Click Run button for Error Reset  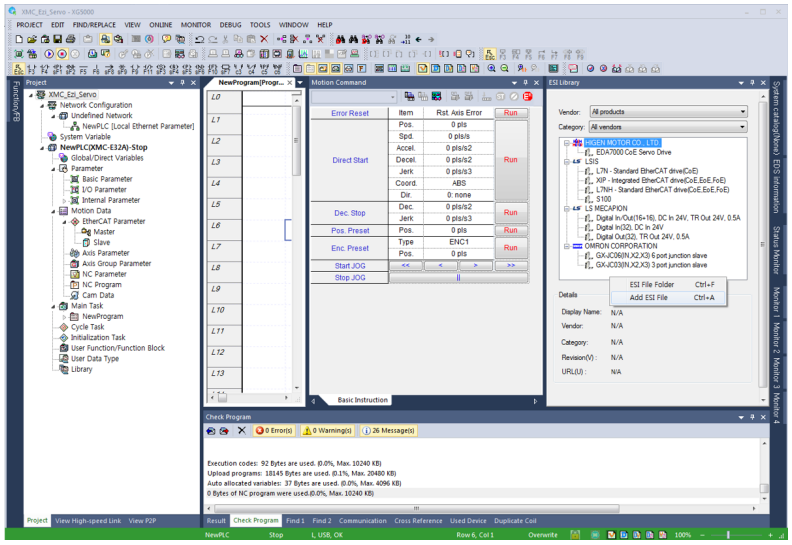[x=510, y=113]
